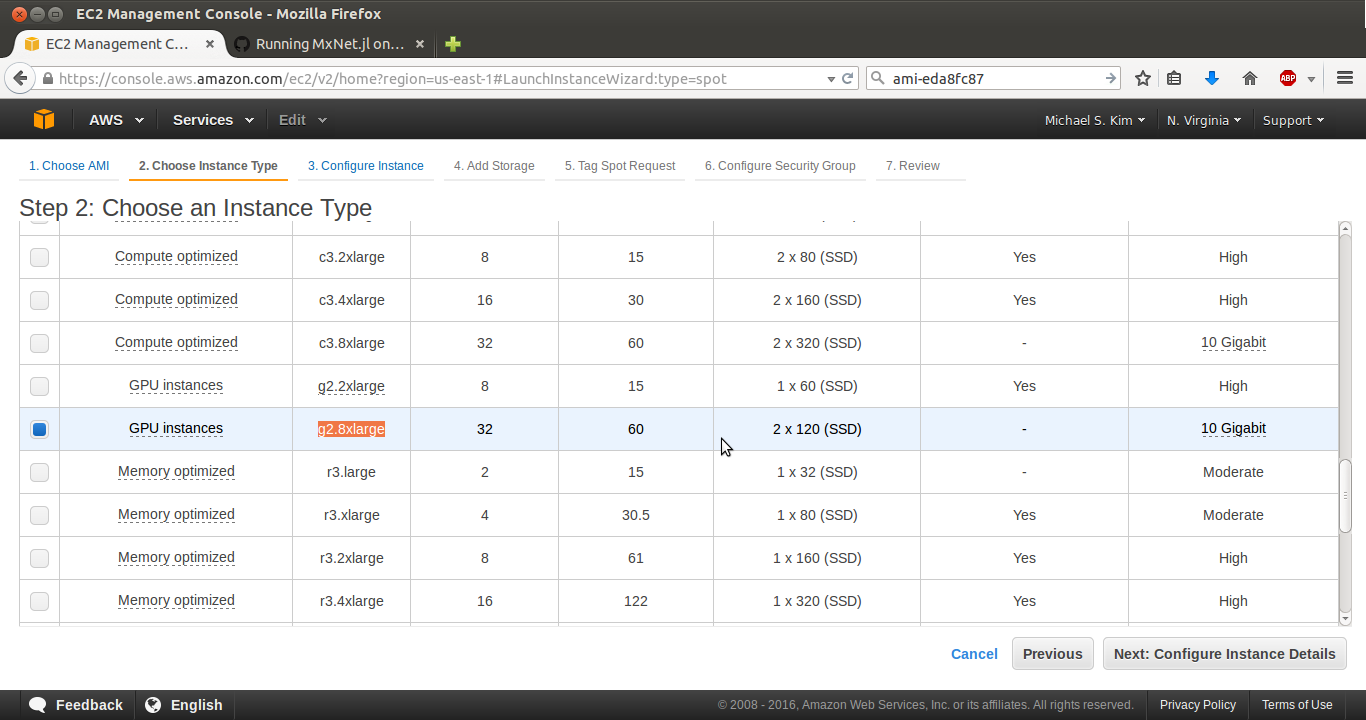This screenshot has width=1366, height=720.
Task: Open the Firefox hamburger menu
Action: point(1343,78)
